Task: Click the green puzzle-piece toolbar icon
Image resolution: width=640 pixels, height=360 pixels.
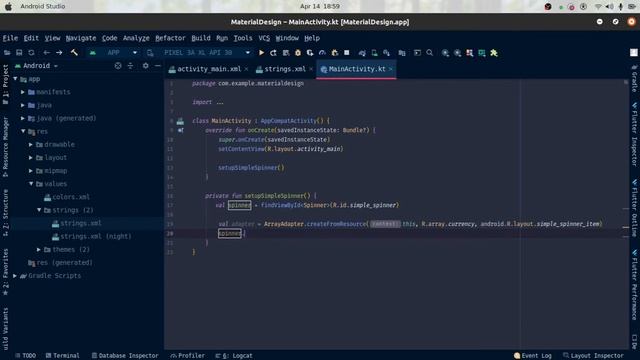Action: tap(494, 53)
